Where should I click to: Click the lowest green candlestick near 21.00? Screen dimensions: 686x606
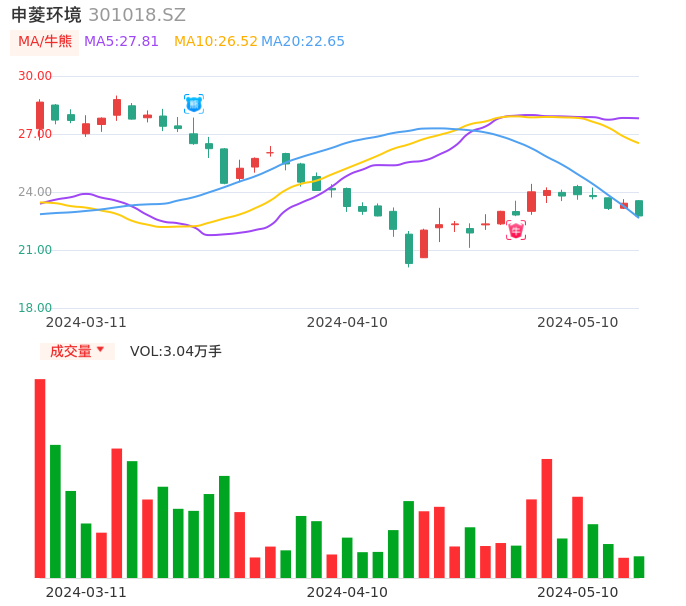(x=409, y=249)
